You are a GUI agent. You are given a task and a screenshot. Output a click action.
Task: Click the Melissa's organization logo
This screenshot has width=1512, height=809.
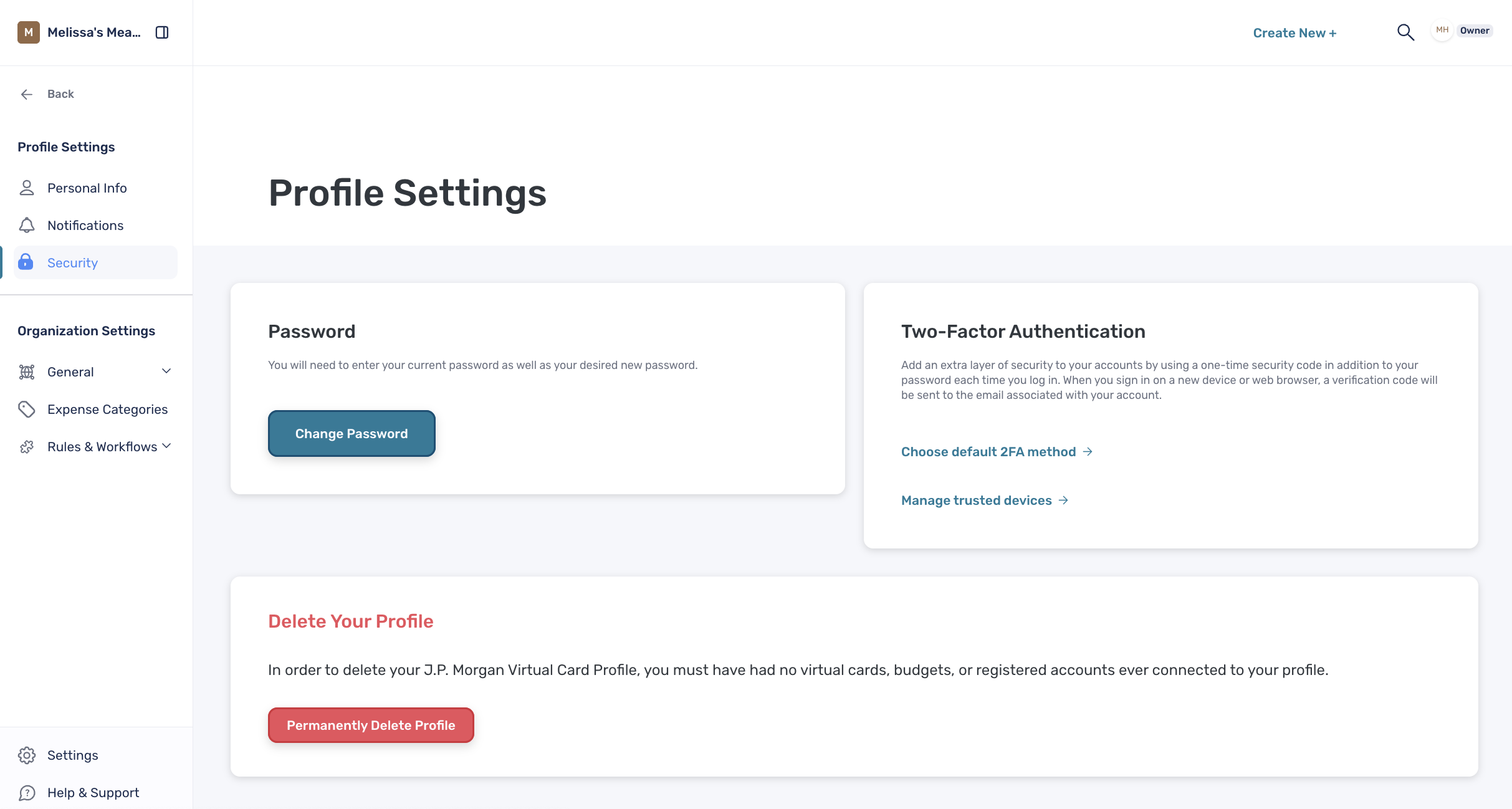29,32
